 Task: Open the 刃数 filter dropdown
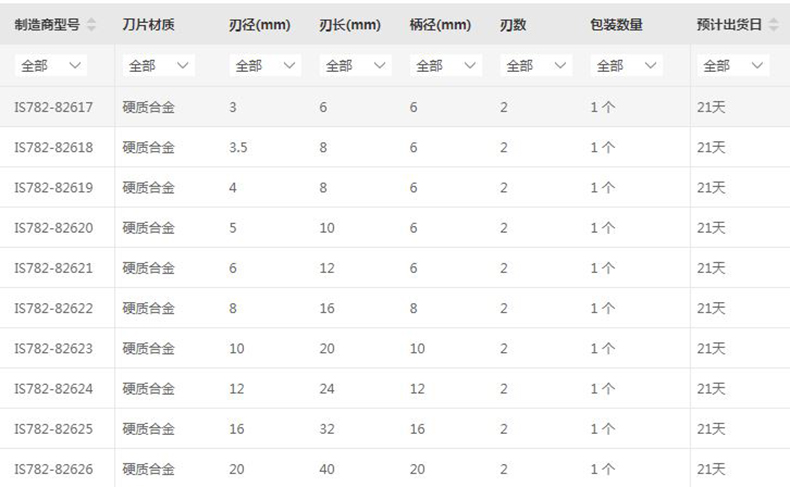[536, 65]
